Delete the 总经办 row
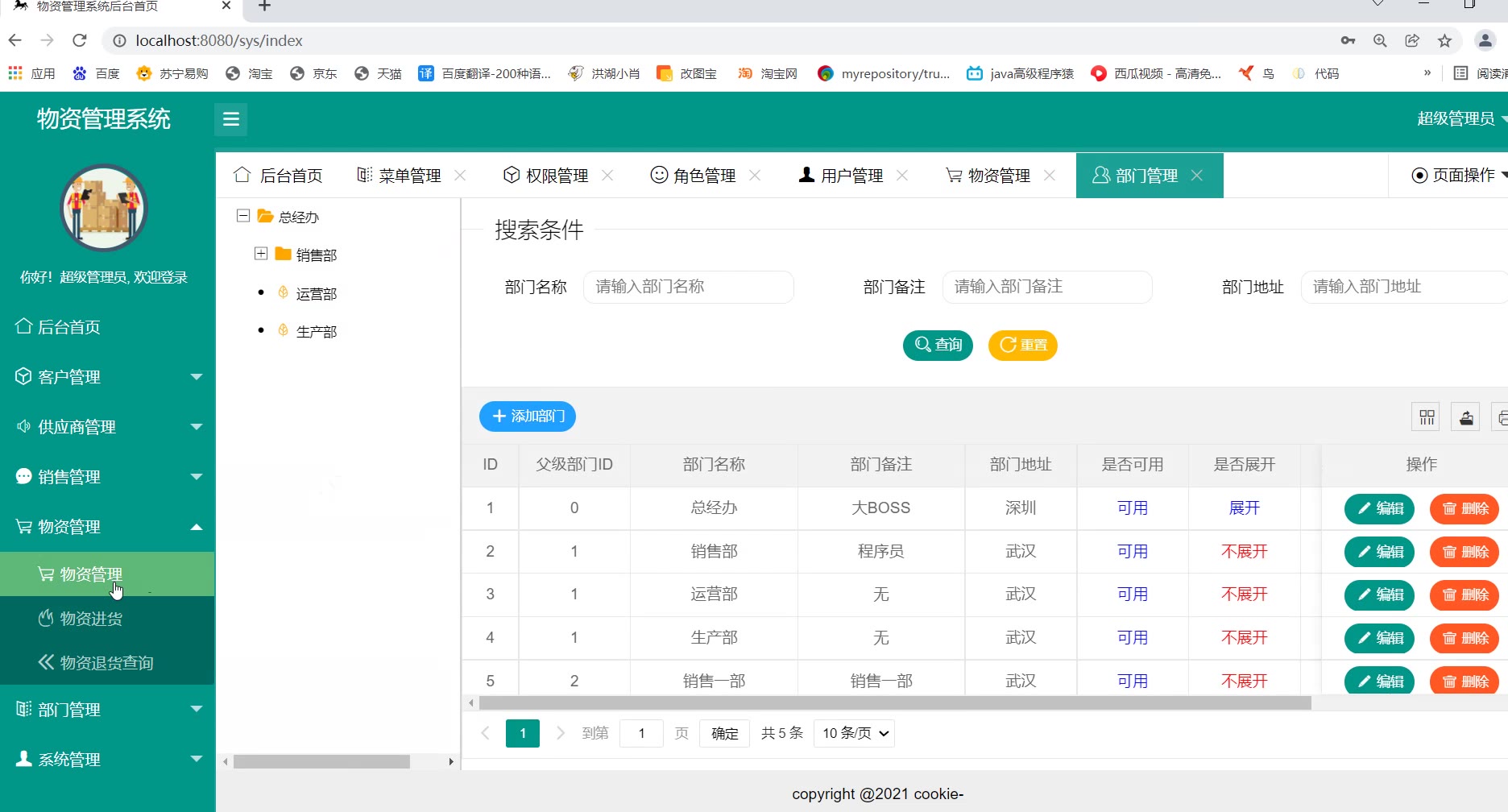 (x=1464, y=509)
